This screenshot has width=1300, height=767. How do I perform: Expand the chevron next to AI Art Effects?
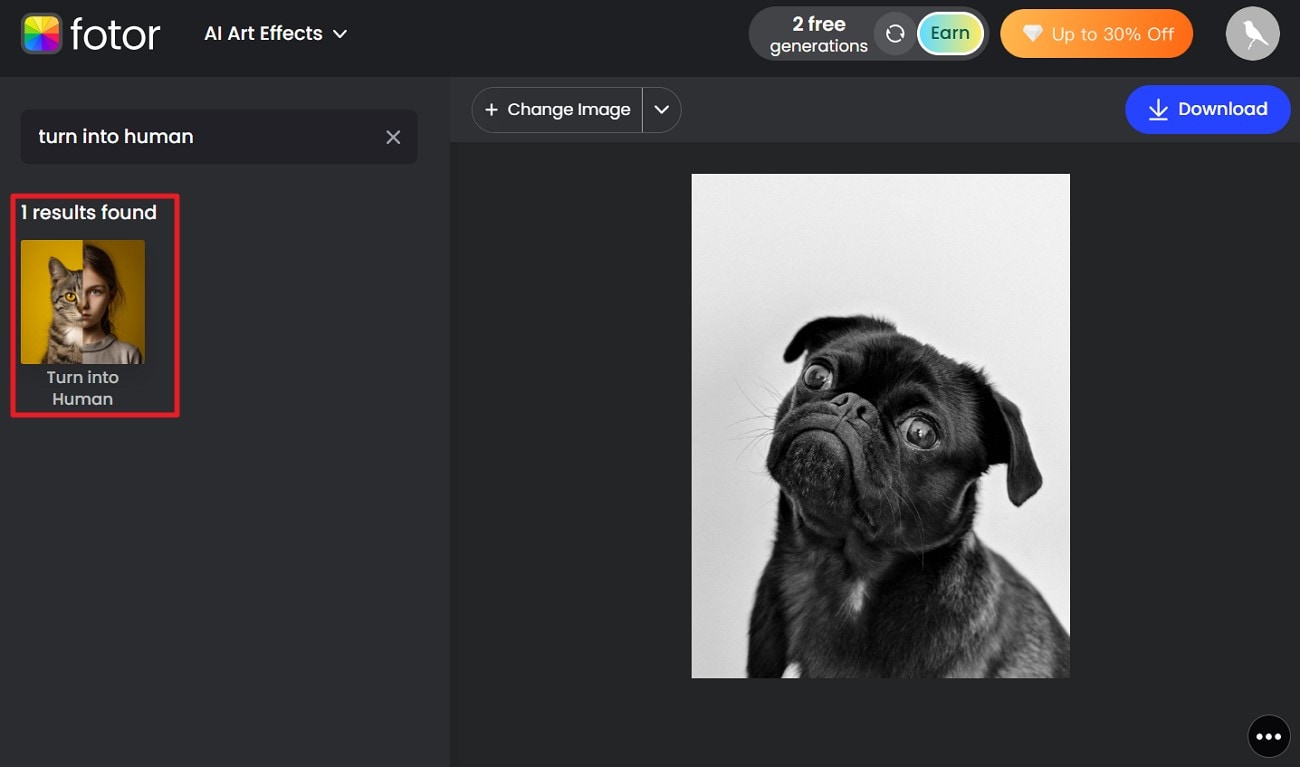pos(340,33)
